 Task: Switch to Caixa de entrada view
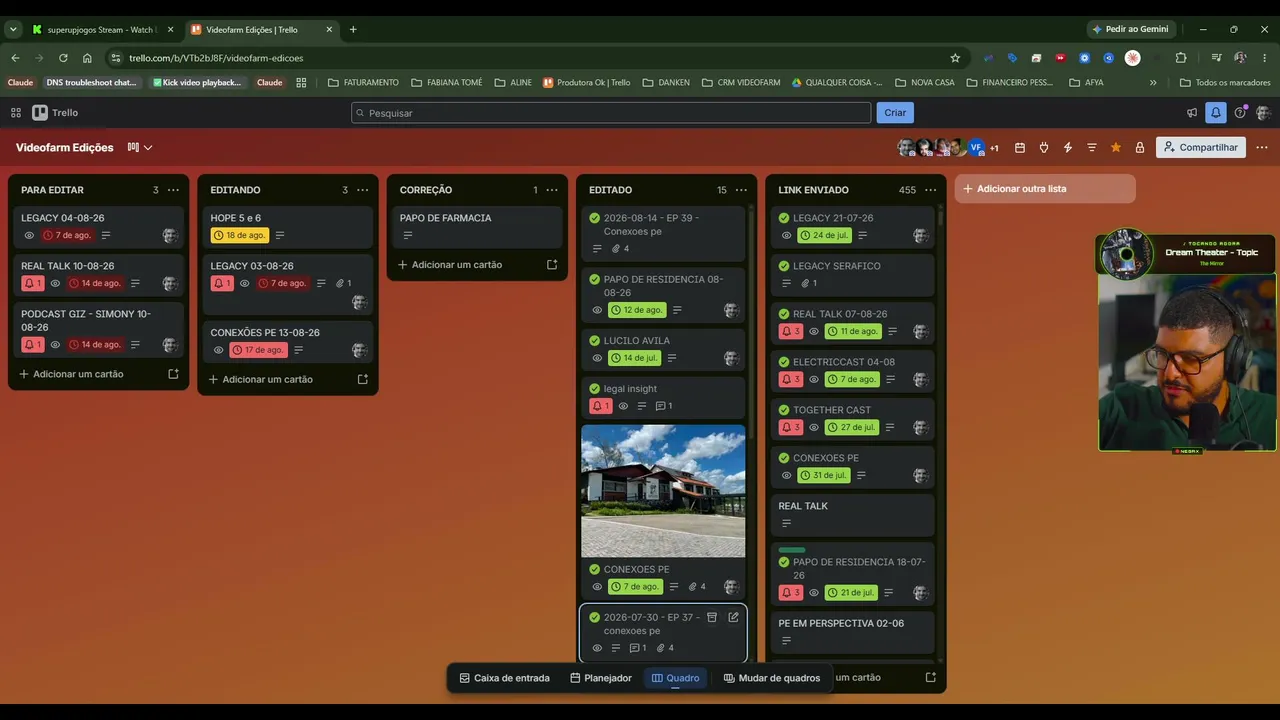[504, 678]
